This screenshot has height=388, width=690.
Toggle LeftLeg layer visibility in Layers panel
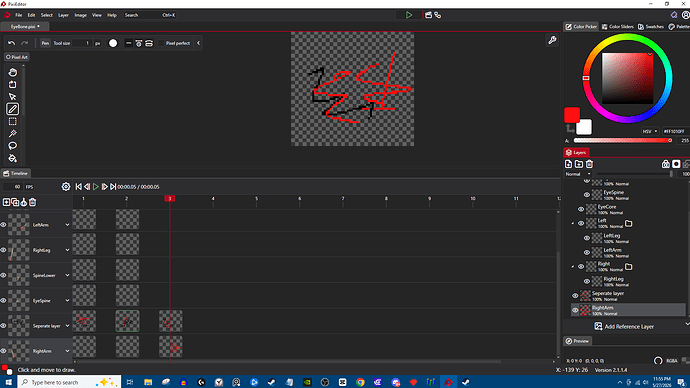tap(587, 238)
